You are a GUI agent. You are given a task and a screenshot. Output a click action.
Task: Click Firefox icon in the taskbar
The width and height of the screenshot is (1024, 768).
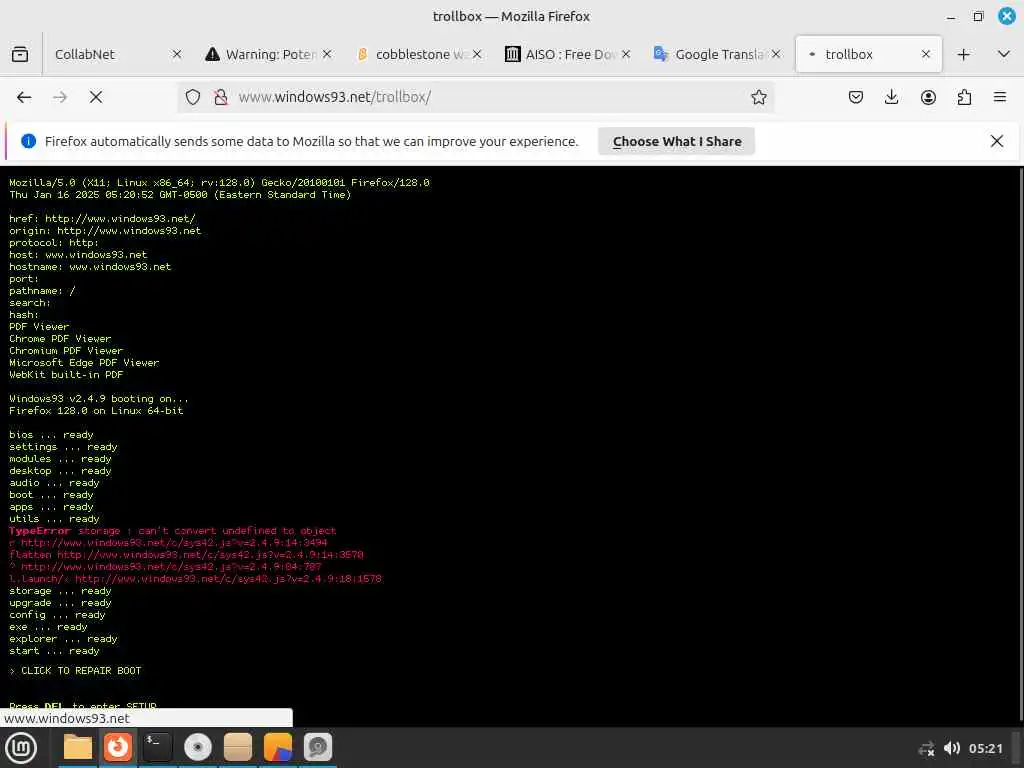(118, 747)
